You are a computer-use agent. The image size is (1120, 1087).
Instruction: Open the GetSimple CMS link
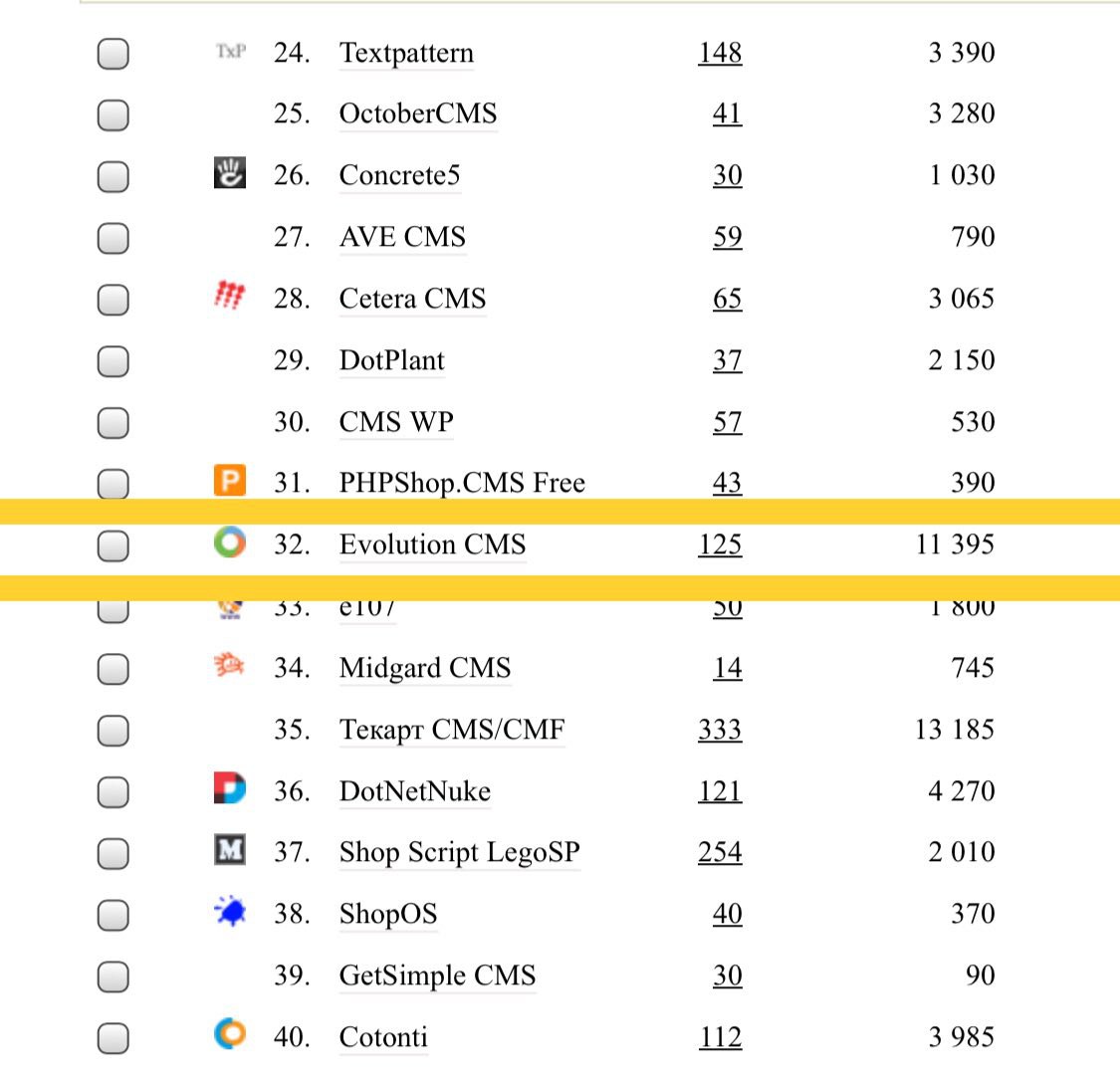(437, 976)
